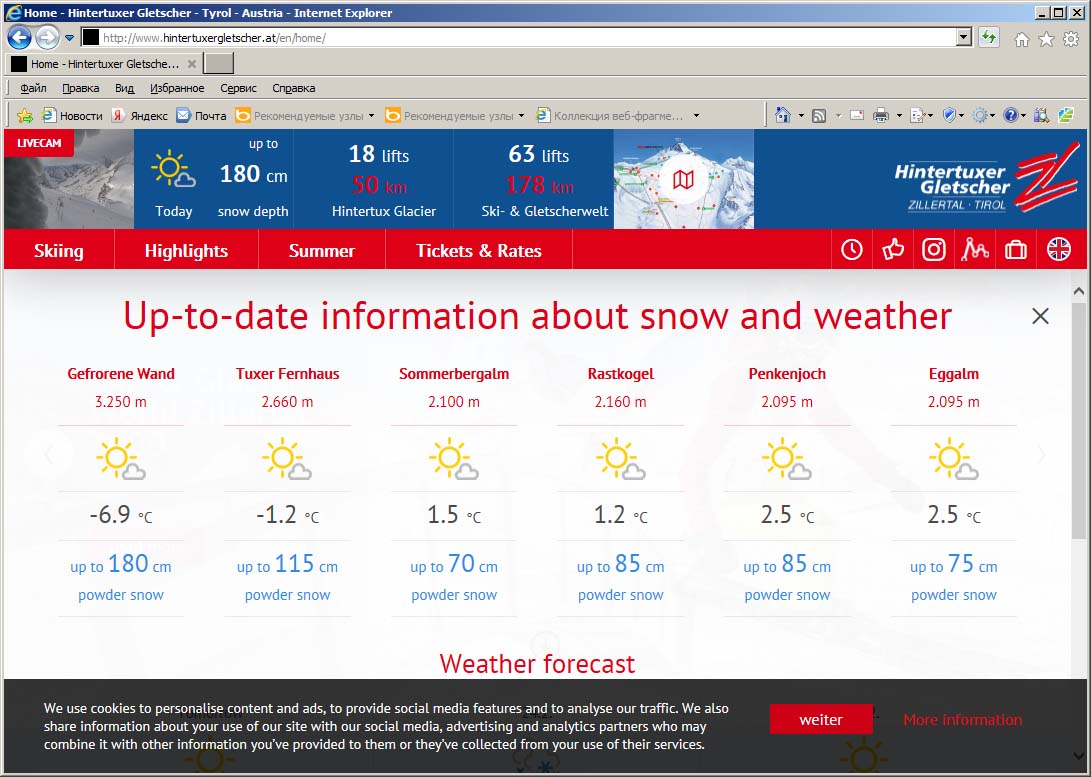Open the Page menu icon
The height and width of the screenshot is (777, 1091).
click(x=918, y=115)
